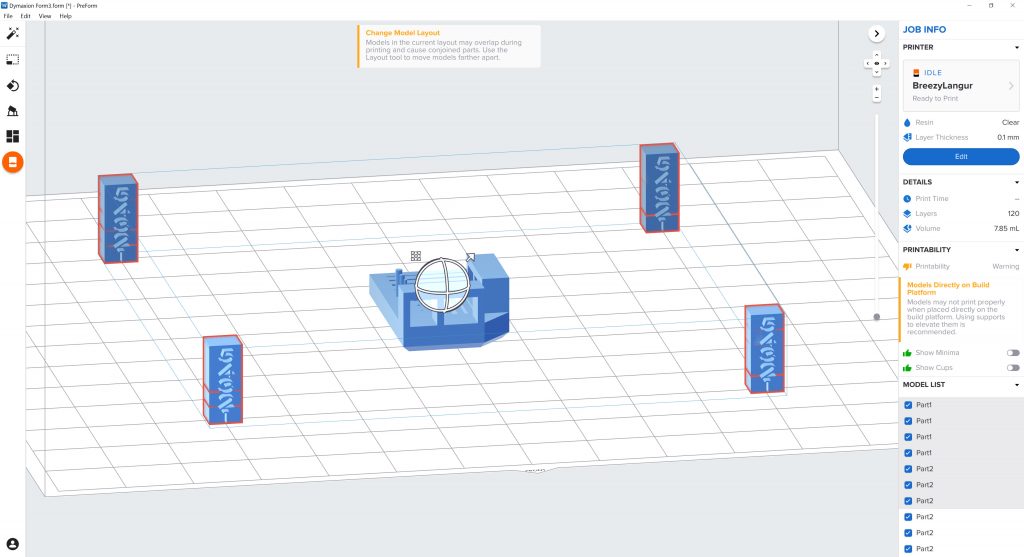
Task: Collapse the PRINTER section
Action: [x=1016, y=48]
